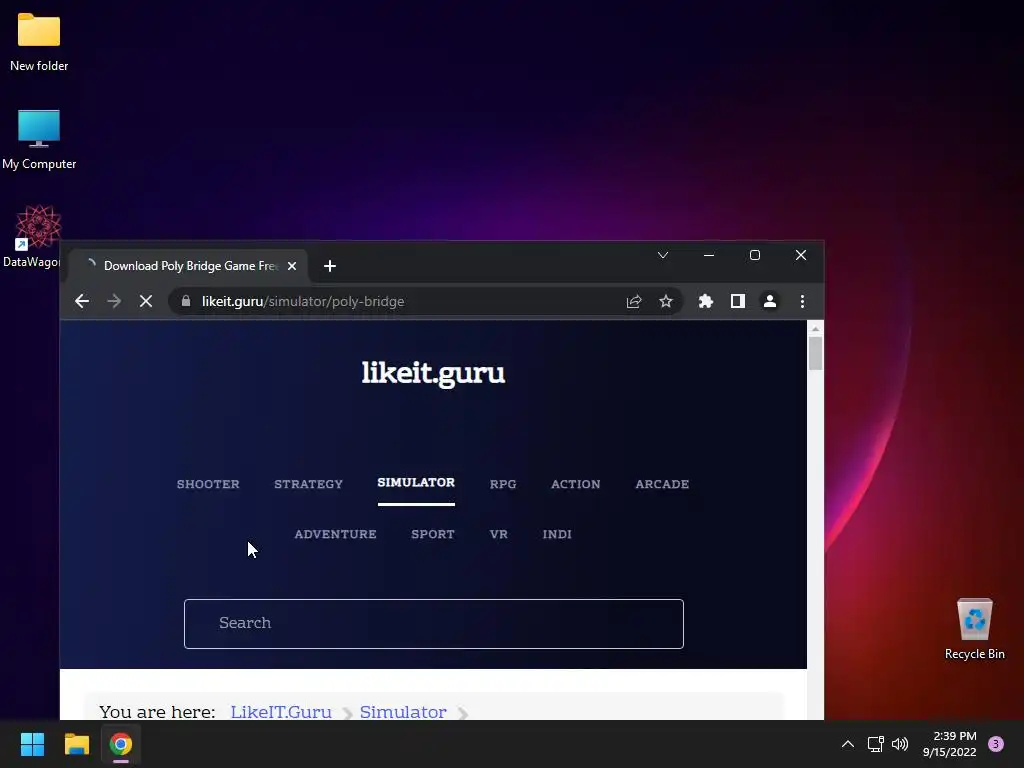Screen dimensions: 1024x768
Task: Open the SIMULATOR category
Action: [x=416, y=483]
